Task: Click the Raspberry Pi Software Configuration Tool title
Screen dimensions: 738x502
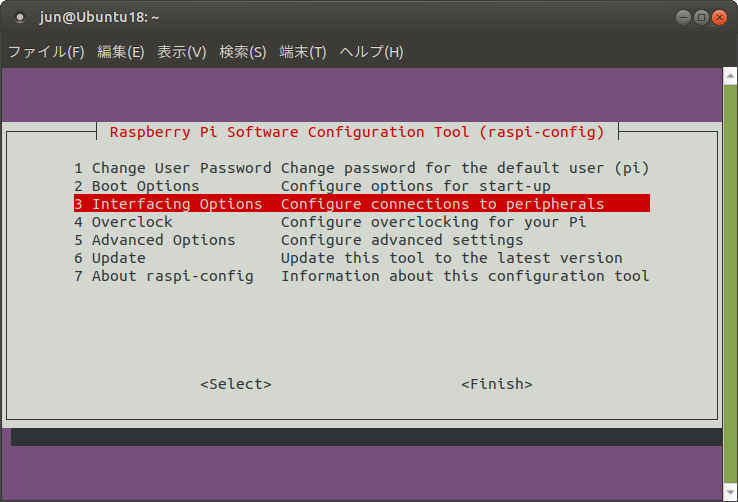Action: pyautogui.click(x=357, y=132)
